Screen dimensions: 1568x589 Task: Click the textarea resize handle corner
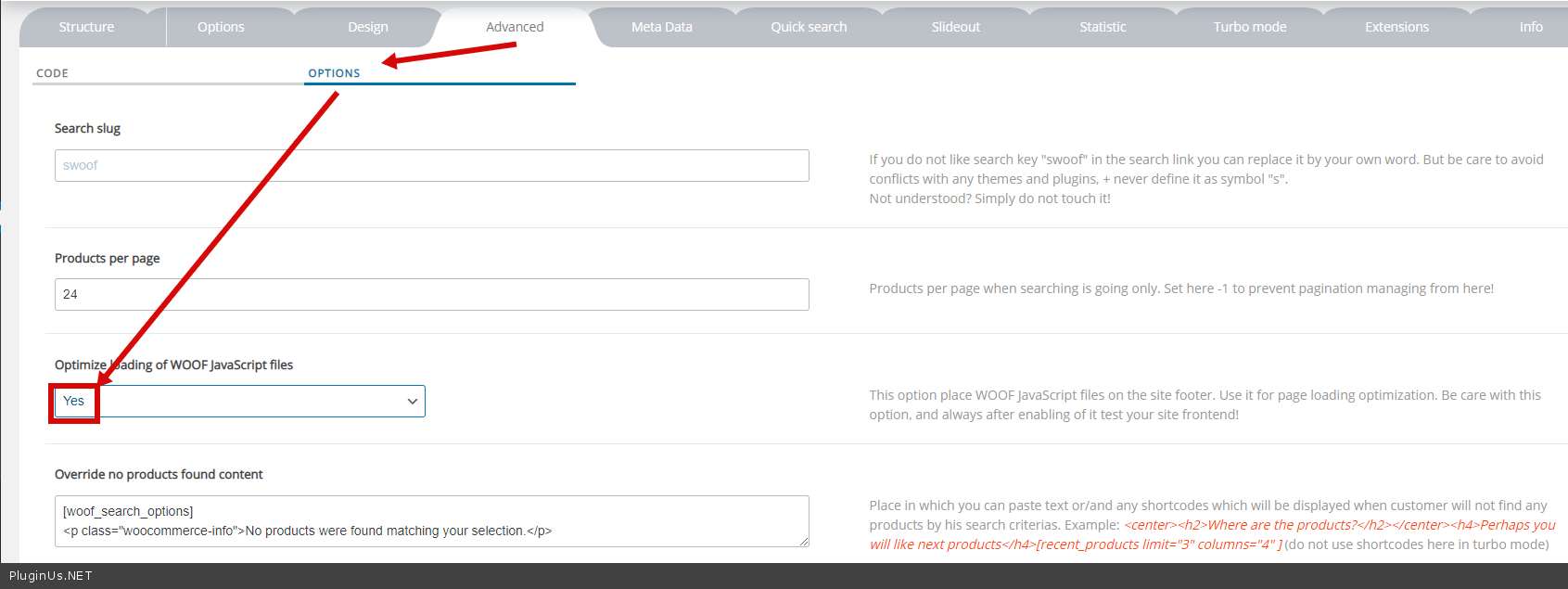click(x=803, y=541)
